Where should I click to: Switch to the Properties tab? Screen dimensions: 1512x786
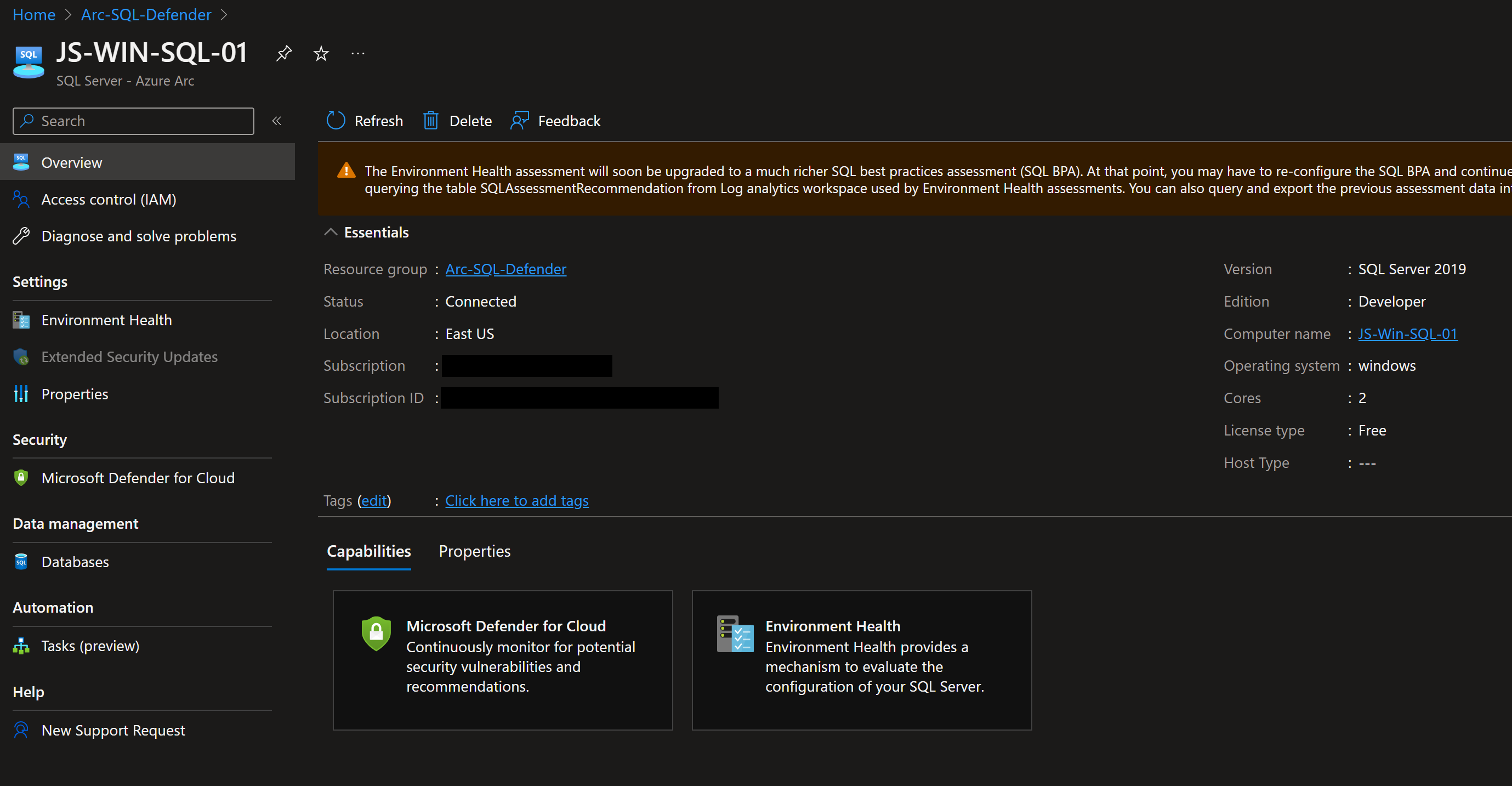pyautogui.click(x=474, y=551)
